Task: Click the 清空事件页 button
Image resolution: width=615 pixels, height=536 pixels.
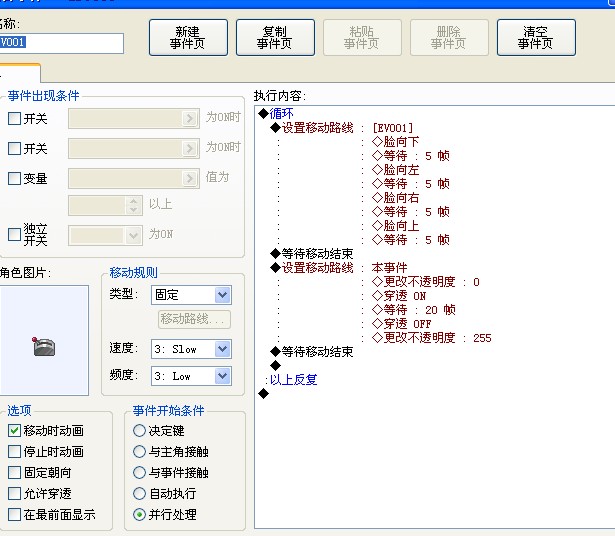Action: (x=536, y=38)
